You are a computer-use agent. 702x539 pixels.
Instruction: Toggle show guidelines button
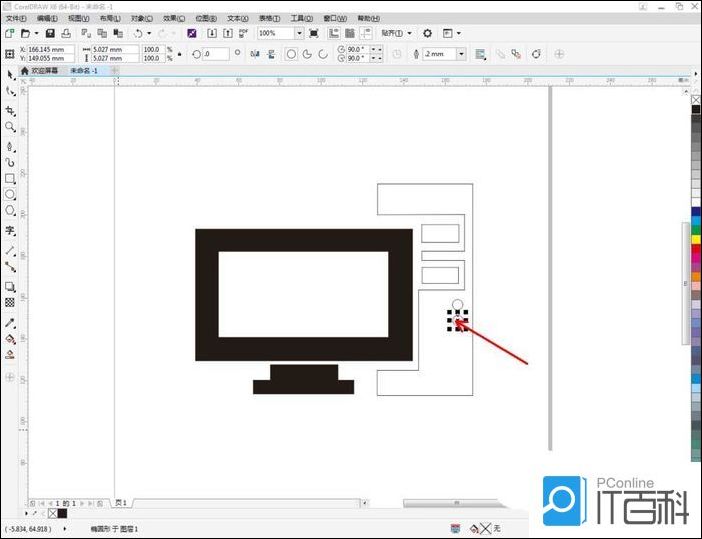(366, 33)
